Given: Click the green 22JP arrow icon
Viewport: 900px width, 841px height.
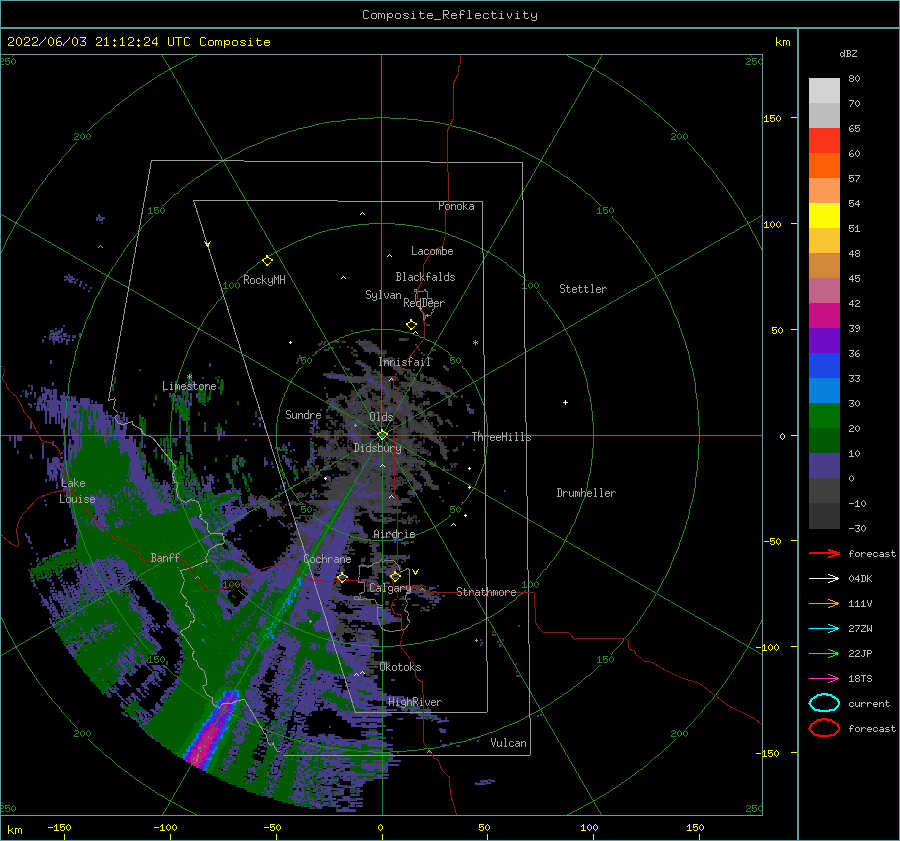Looking at the screenshot, I should click(x=824, y=653).
